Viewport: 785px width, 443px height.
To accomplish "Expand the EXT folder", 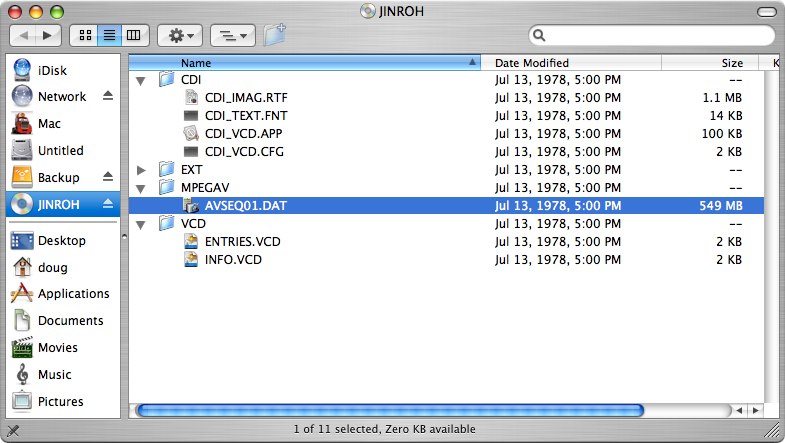I will 141,170.
